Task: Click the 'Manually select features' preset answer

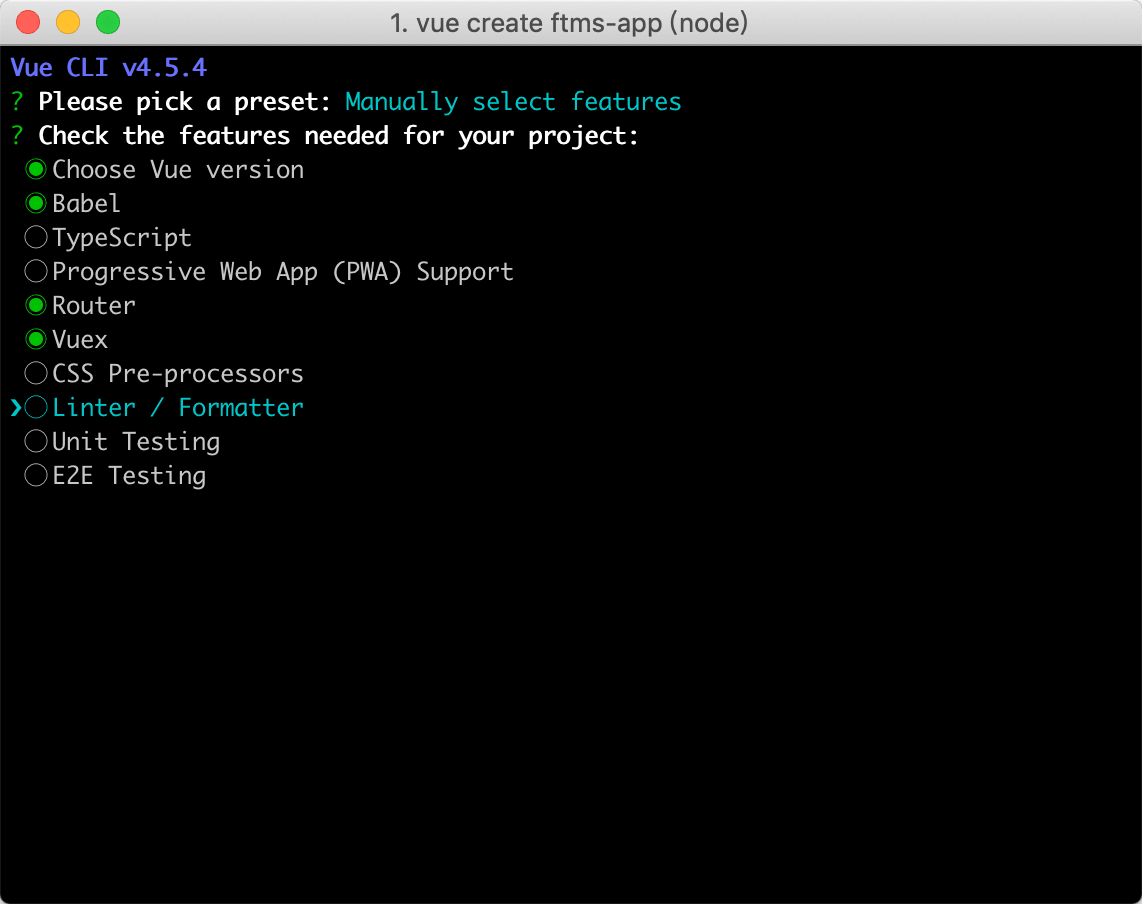Action: 513,102
